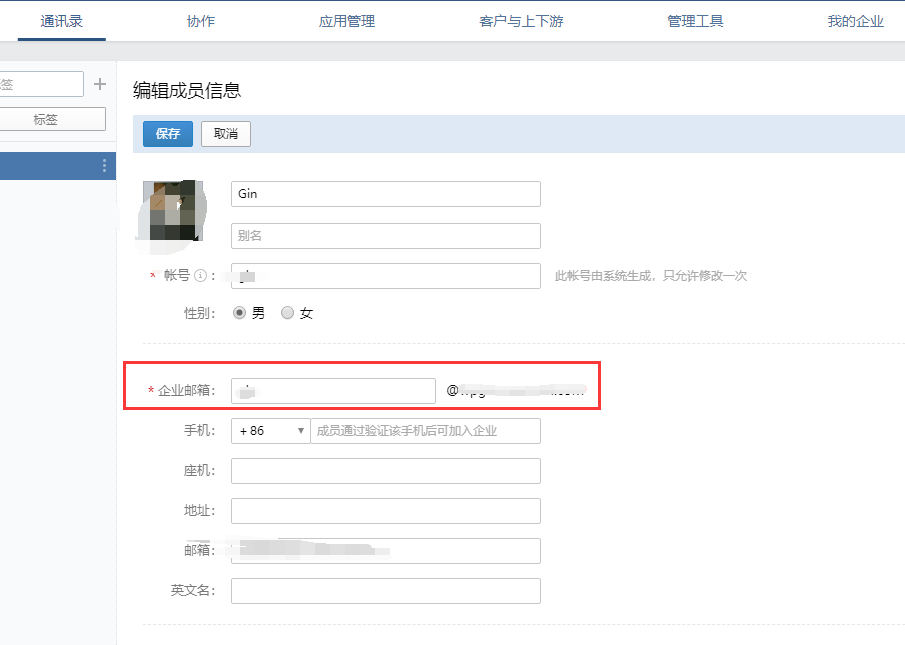The width and height of the screenshot is (905, 645).
Task: Open the +86 country code dropdown
Action: tap(270, 431)
